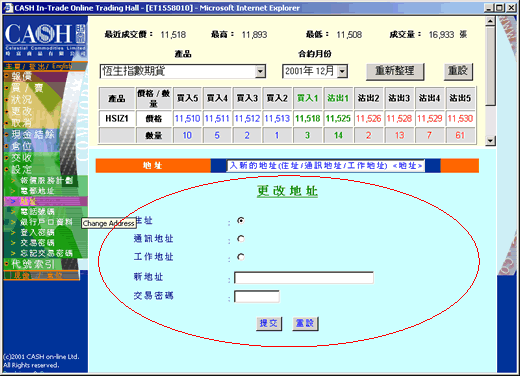Click the quote panel scroll-down arrow
Viewport: 520px width, 376px height.
tap(490, 141)
